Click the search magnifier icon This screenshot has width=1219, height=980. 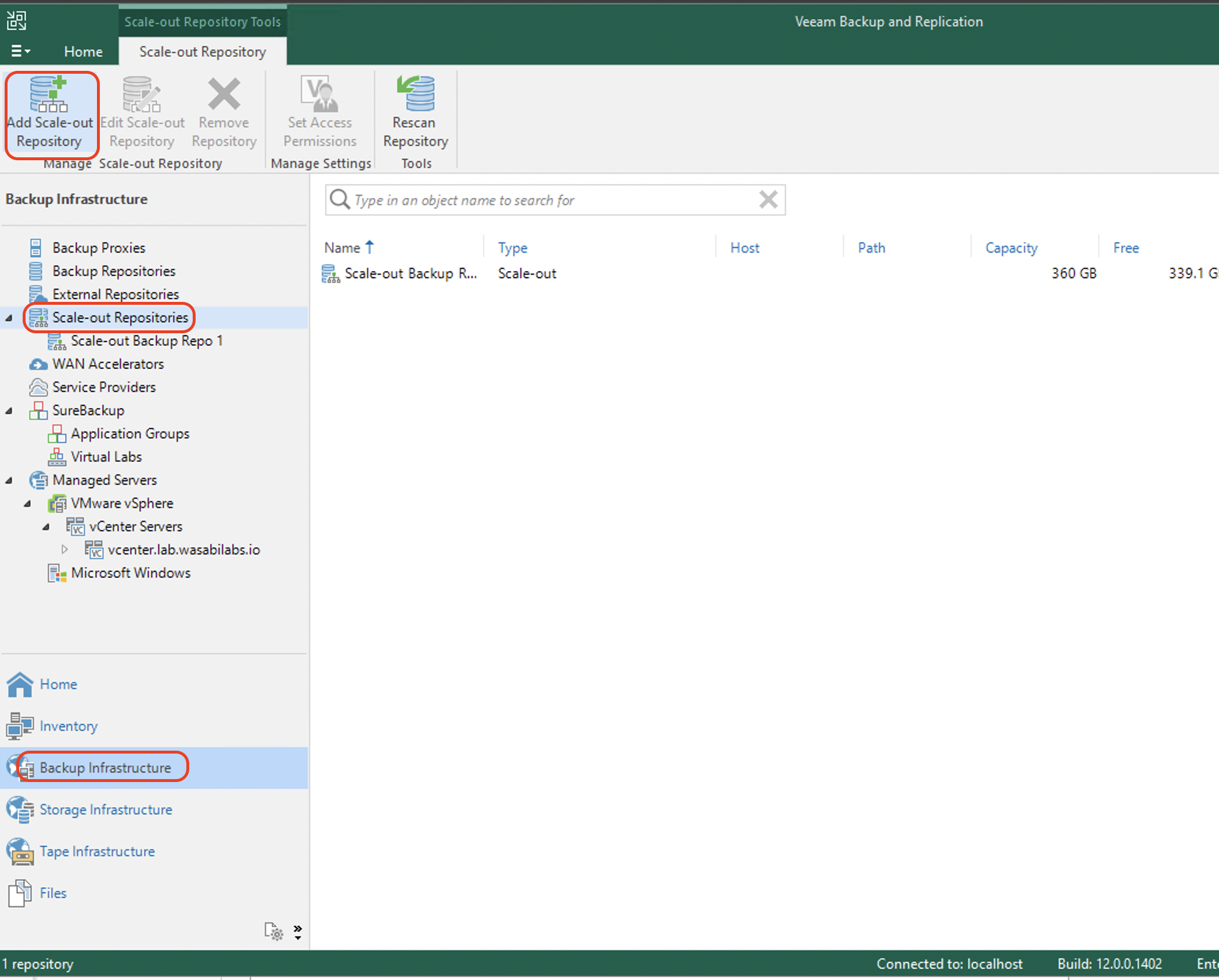(340, 200)
